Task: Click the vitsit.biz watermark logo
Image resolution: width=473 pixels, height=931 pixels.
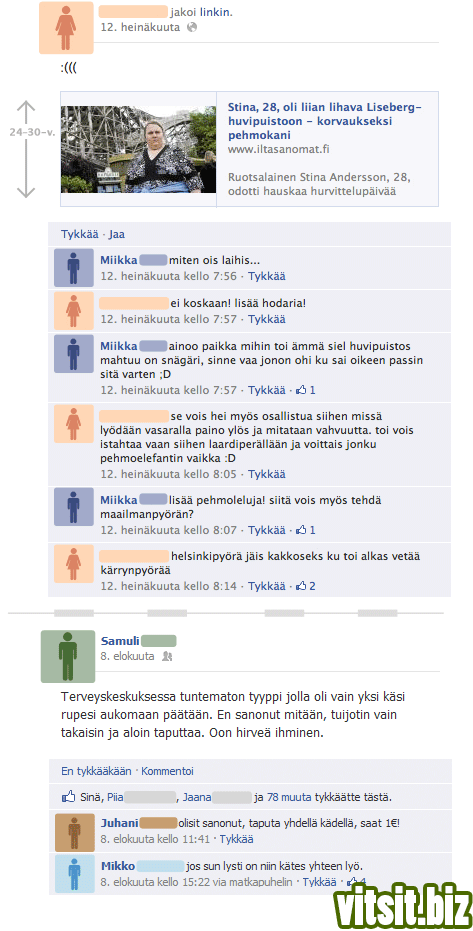Action: pyautogui.click(x=399, y=905)
